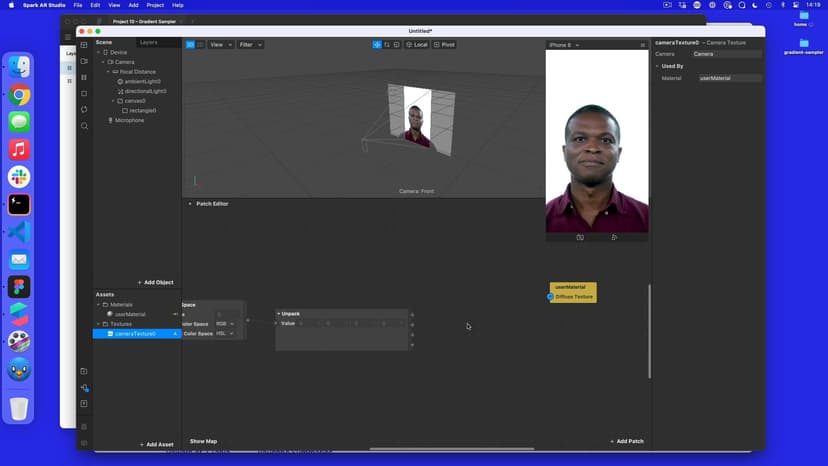Open the iPhone 8 device dropdown

coord(563,45)
